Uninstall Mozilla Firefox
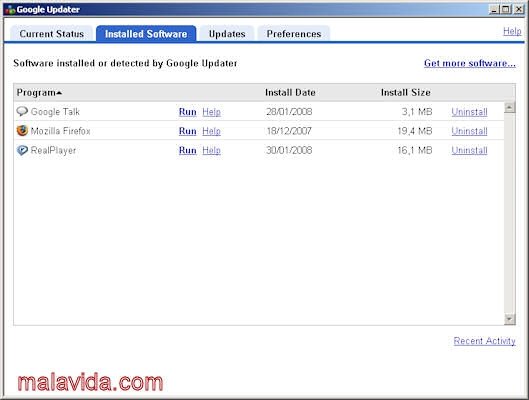 click(x=469, y=131)
